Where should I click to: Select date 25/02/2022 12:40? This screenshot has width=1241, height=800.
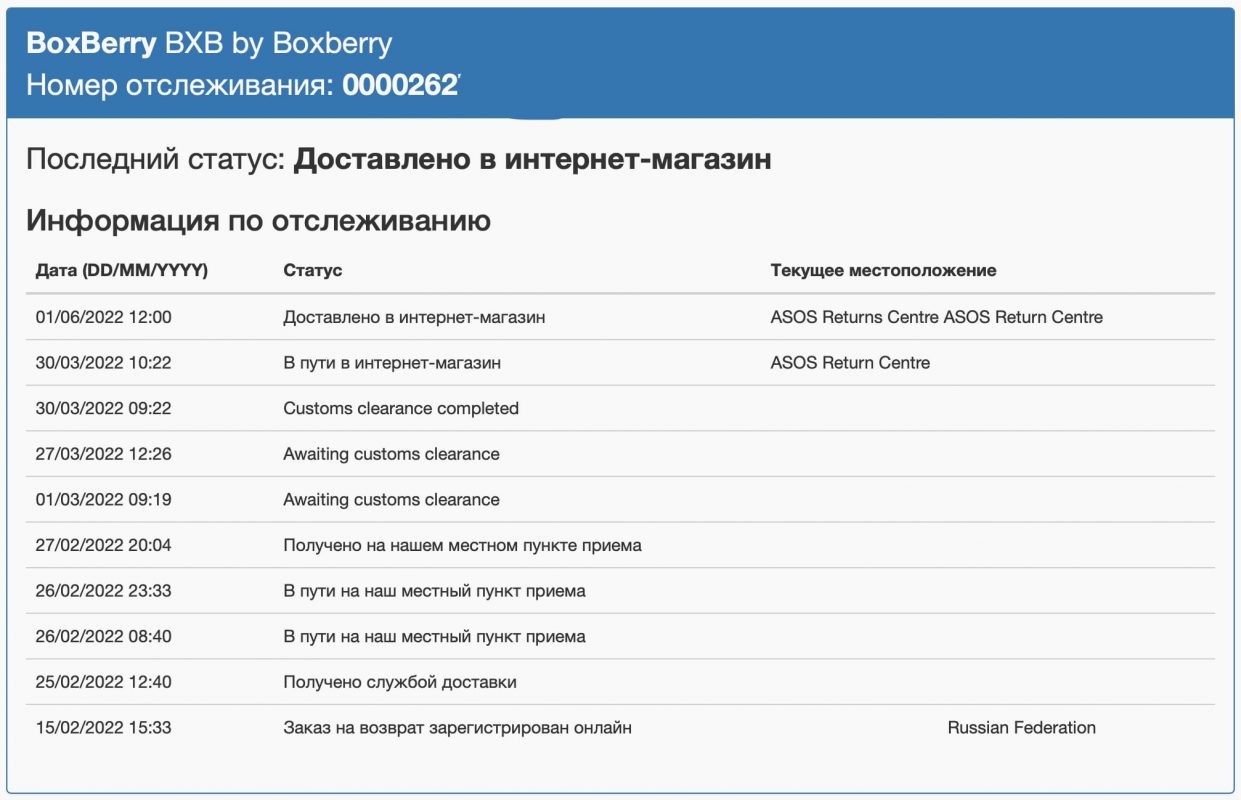103,682
